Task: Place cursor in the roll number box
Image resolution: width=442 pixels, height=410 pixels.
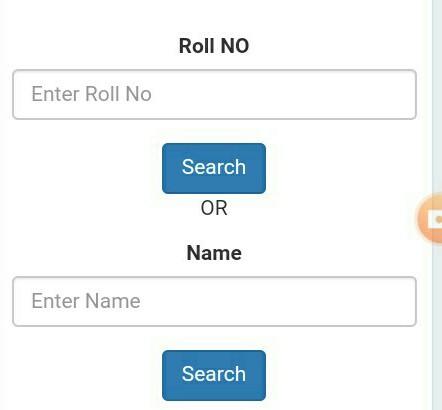Action: [214, 94]
